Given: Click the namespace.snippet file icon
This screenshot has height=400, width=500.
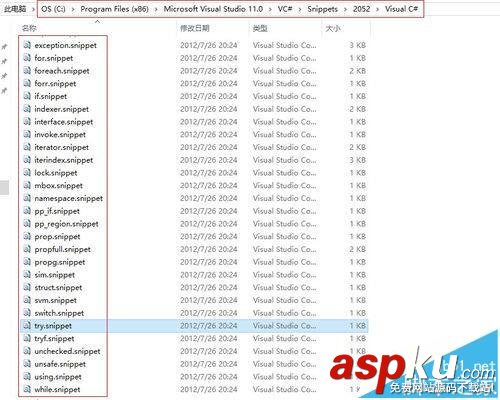Looking at the screenshot, I should 27,198.
